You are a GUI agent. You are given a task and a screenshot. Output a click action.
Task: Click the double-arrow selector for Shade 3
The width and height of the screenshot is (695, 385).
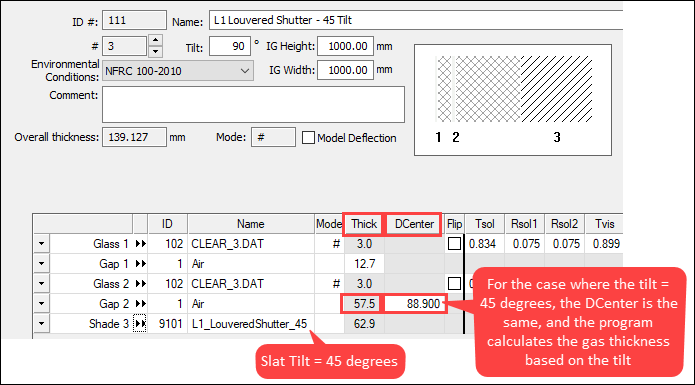140,324
